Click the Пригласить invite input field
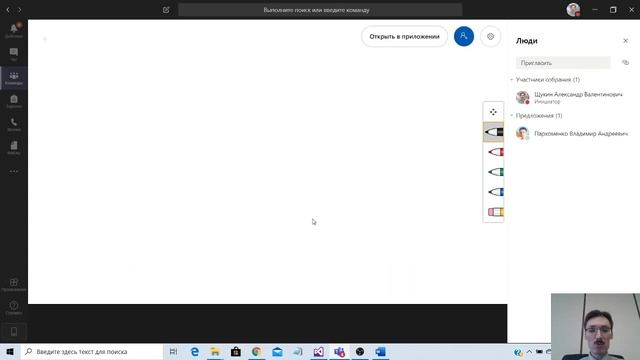This screenshot has height=360, width=640. coord(563,63)
